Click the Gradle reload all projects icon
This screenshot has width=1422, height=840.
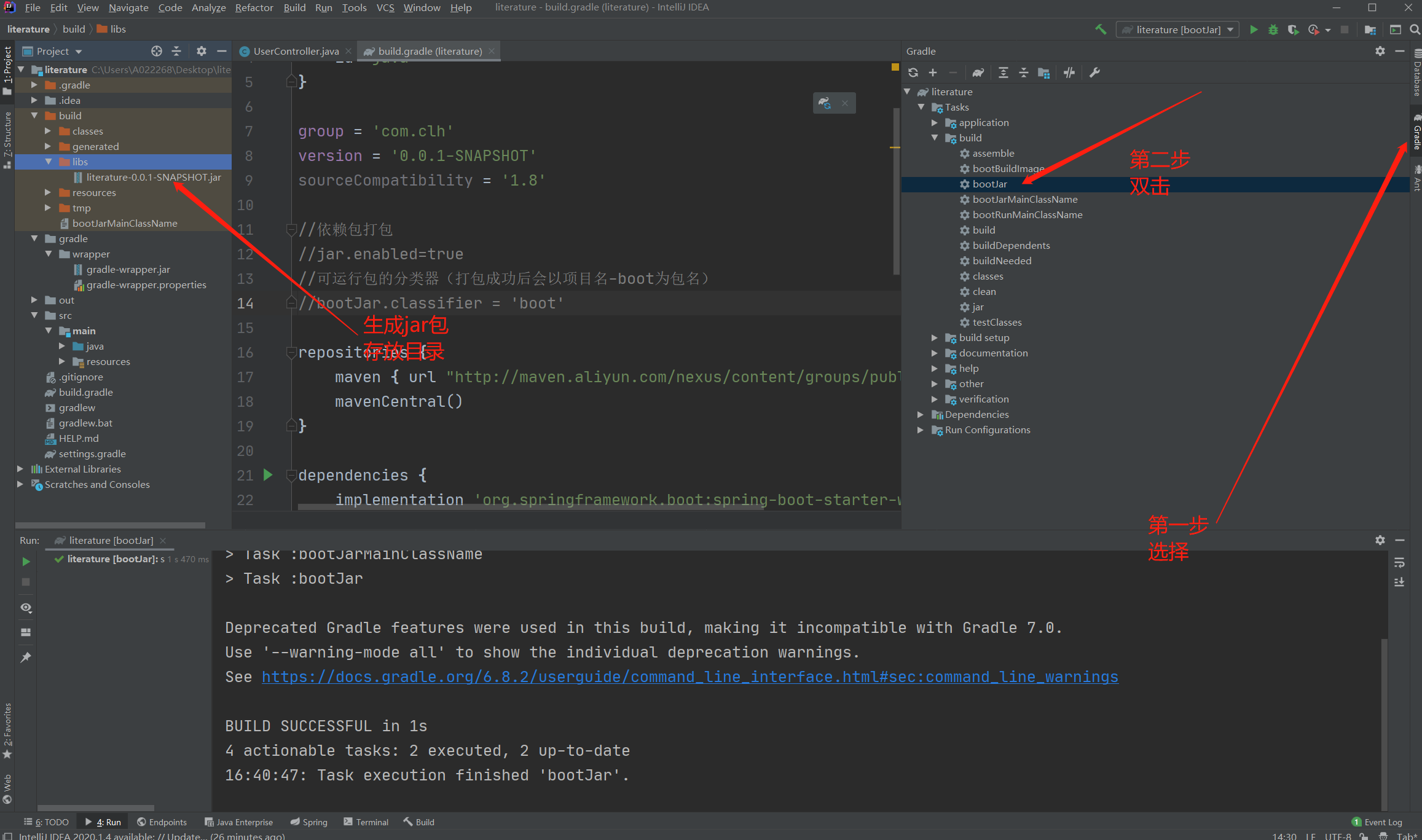click(913, 73)
